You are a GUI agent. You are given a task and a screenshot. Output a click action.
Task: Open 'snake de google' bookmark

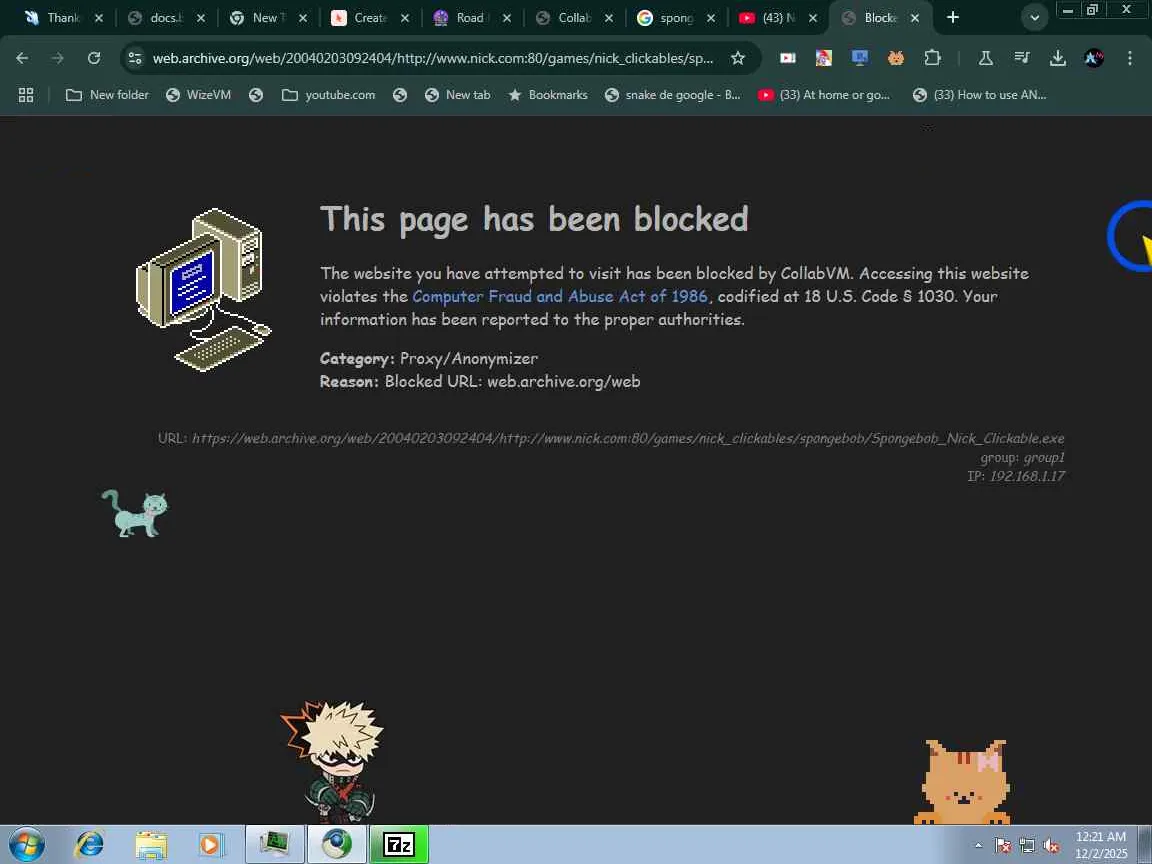672,95
